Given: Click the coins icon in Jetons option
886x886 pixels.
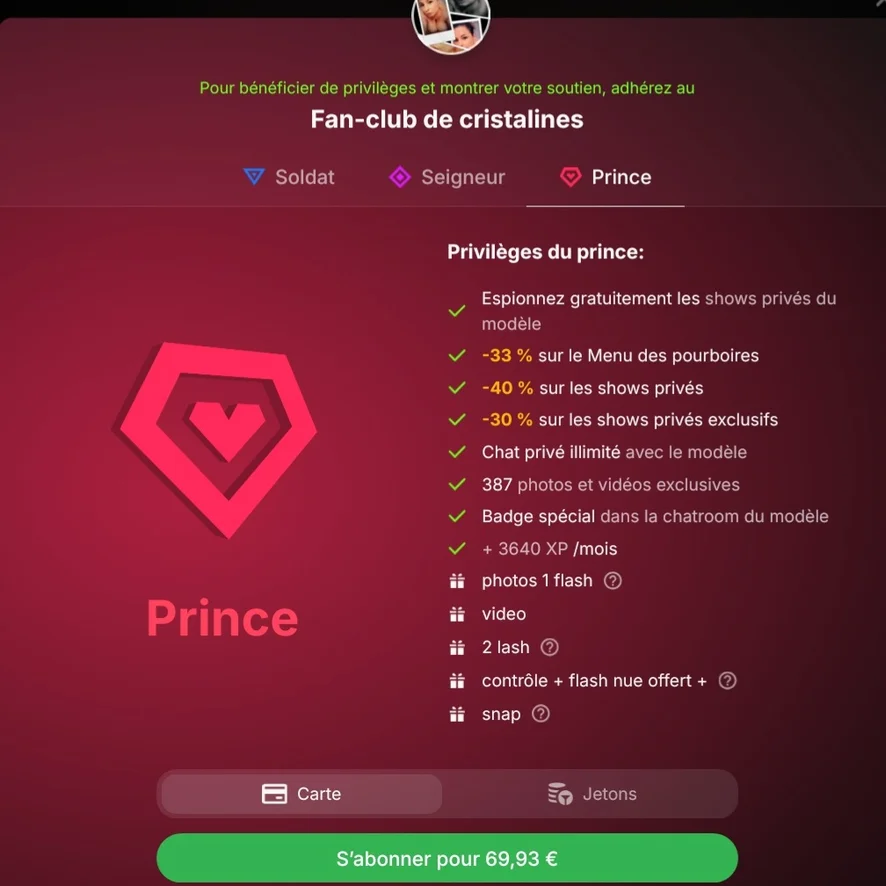Looking at the screenshot, I should 560,794.
